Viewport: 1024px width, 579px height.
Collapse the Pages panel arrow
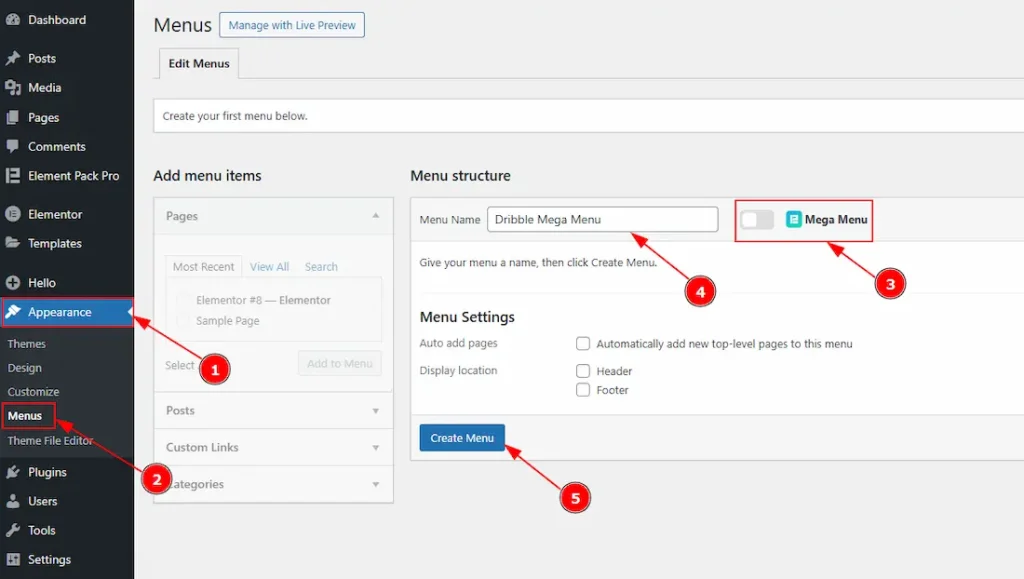[x=376, y=216]
